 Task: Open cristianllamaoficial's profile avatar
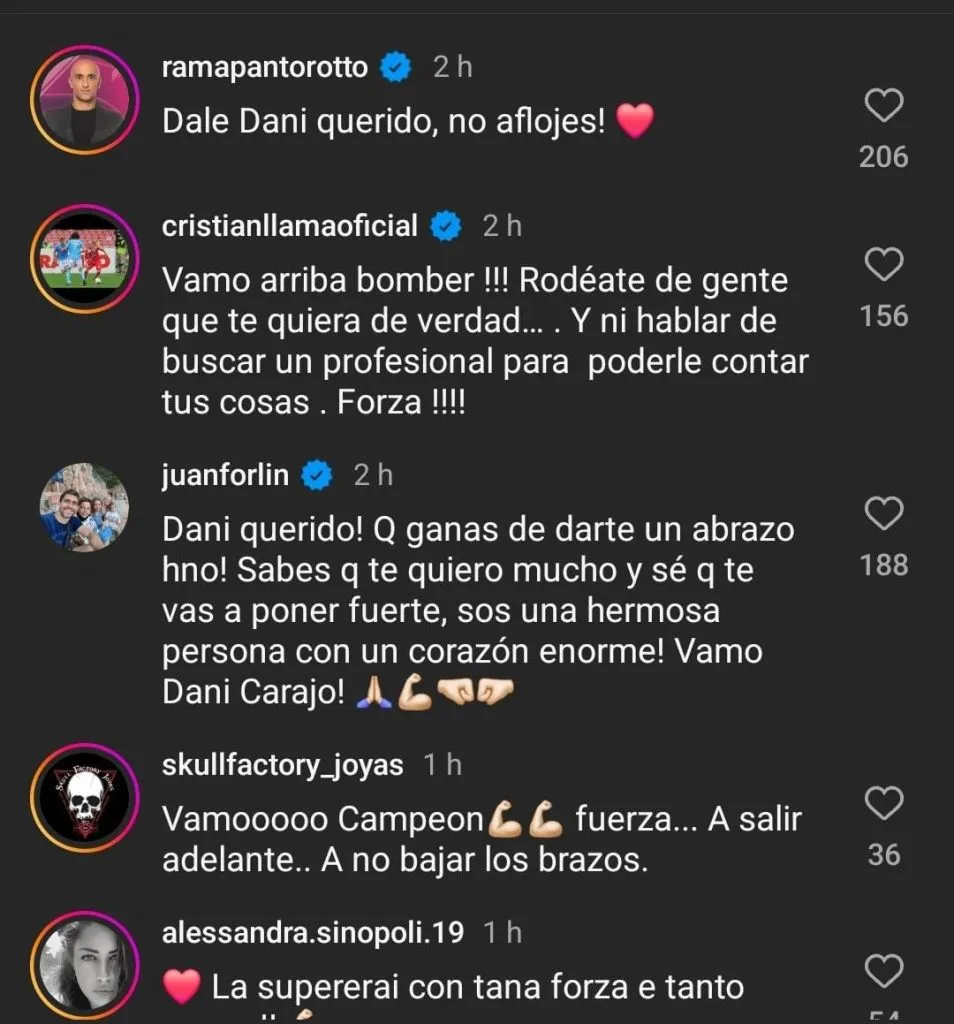pyautogui.click(x=84, y=259)
